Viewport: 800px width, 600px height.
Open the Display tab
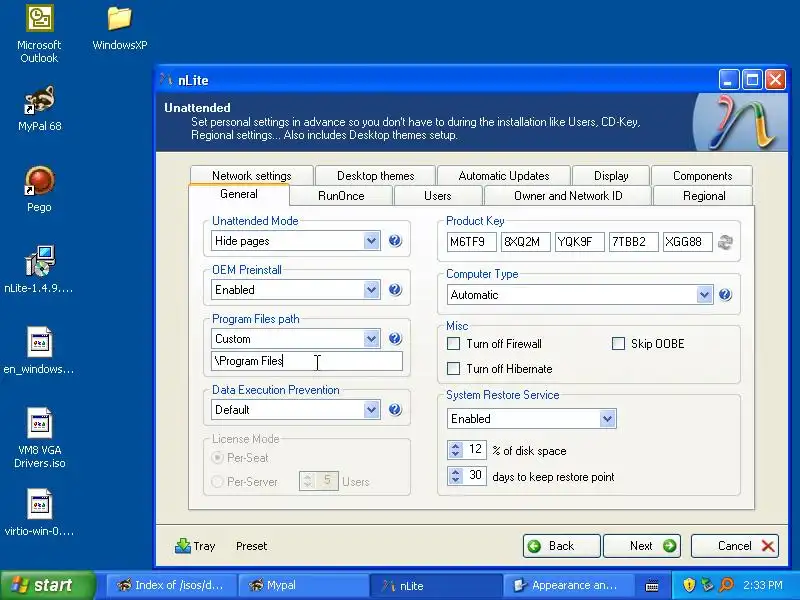[611, 176]
